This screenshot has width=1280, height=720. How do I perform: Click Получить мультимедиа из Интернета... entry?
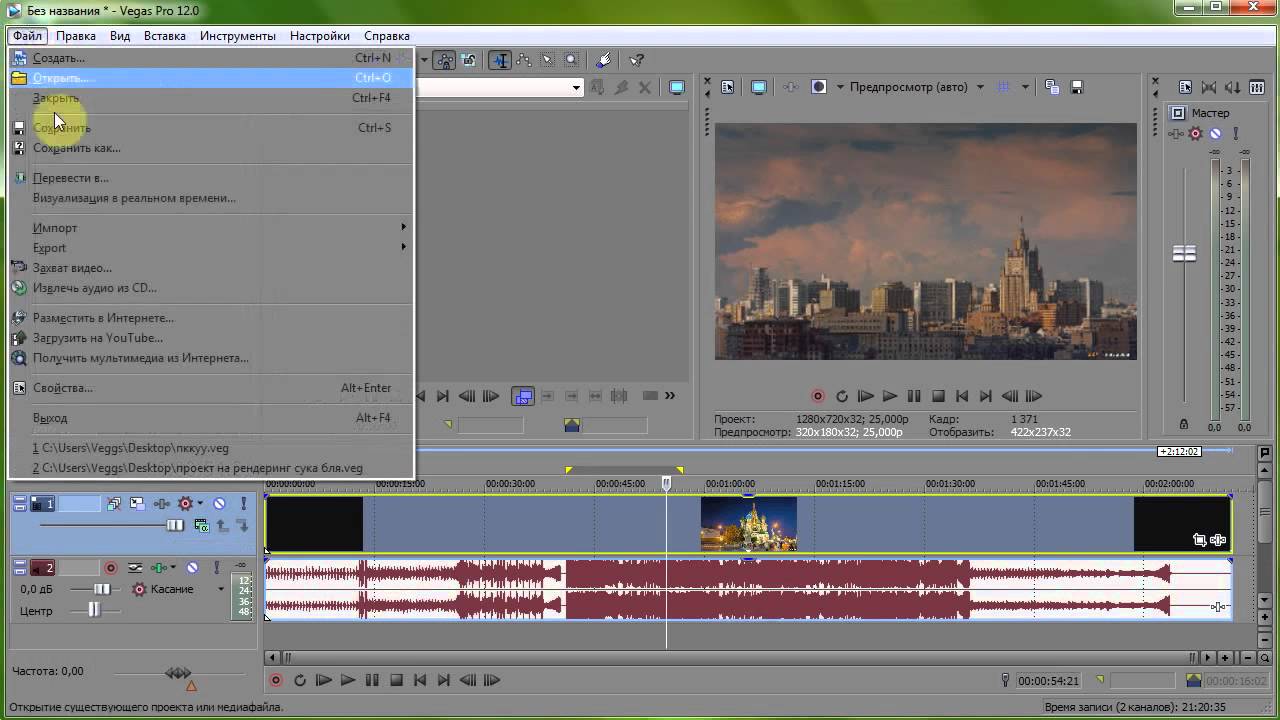coord(211,358)
